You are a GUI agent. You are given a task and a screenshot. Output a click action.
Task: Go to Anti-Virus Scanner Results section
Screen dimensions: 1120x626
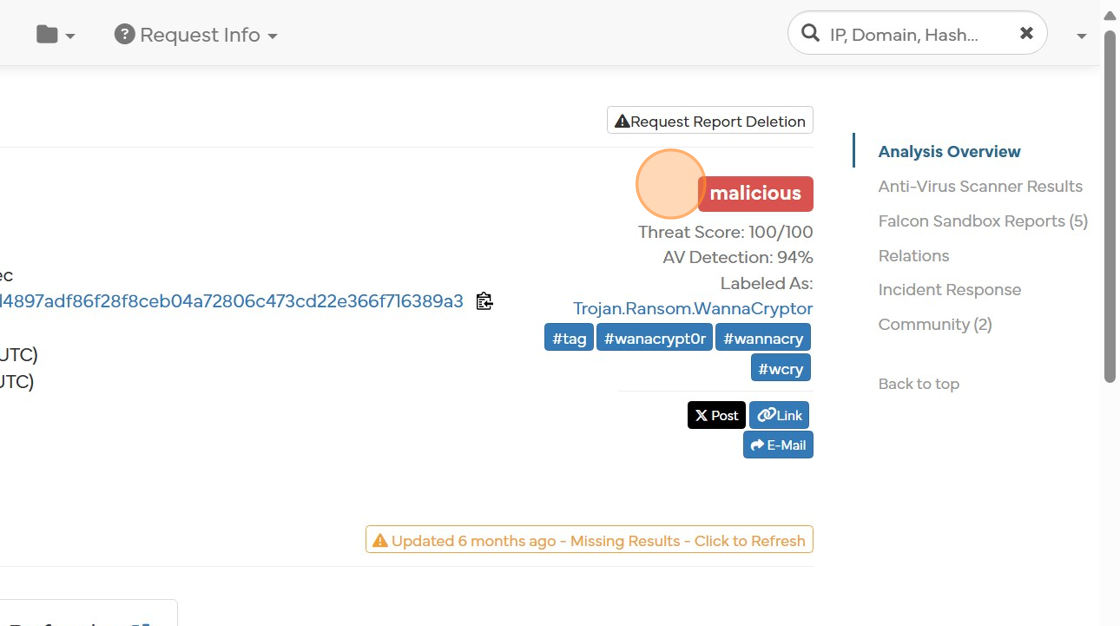coord(980,186)
